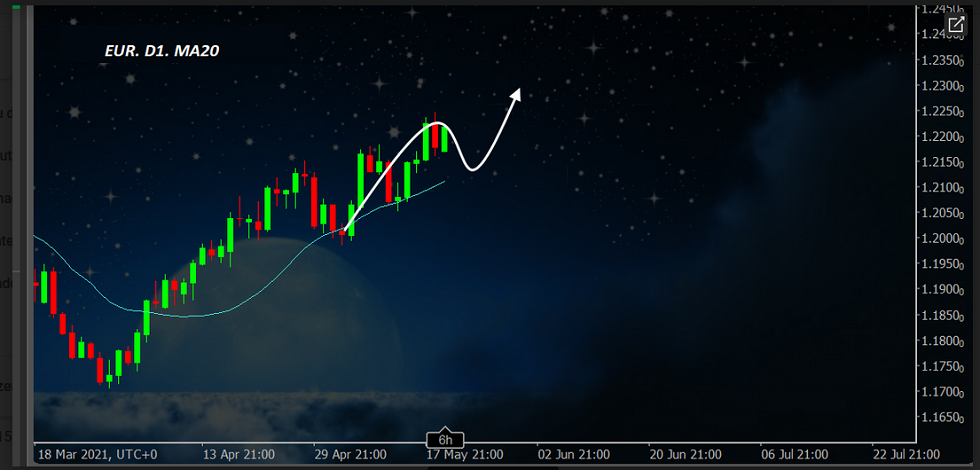Click the 29 Apr 21:00 date label

point(350,454)
